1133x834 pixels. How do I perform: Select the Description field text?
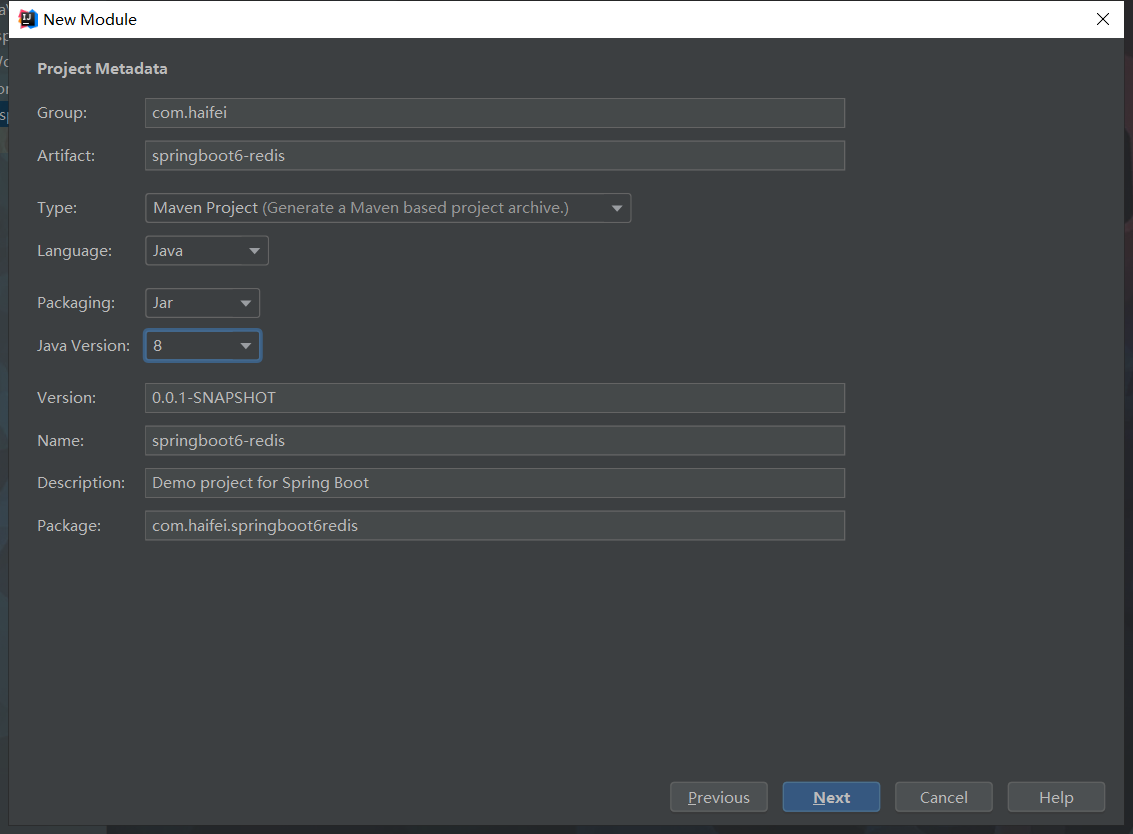[x=494, y=482]
